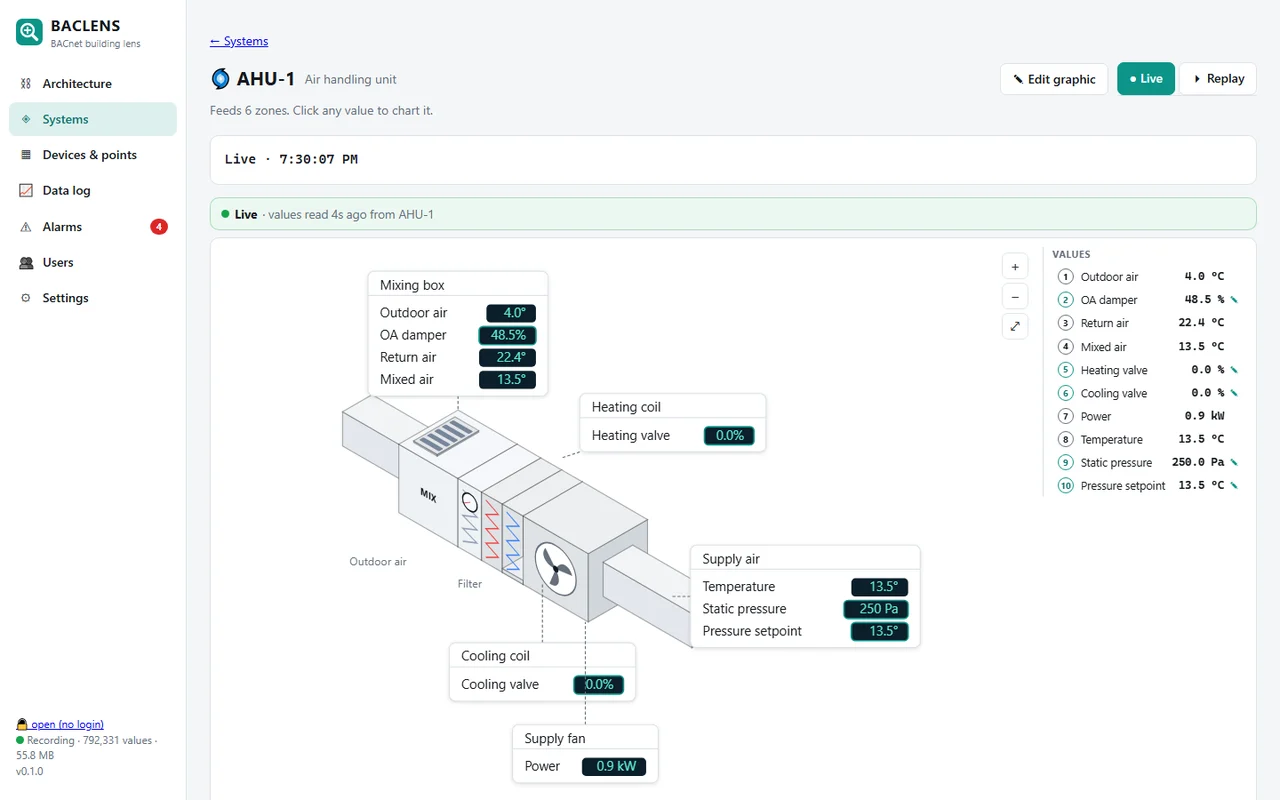The image size is (1280, 800).
Task: Open the Alarms page
Action: tap(93, 227)
